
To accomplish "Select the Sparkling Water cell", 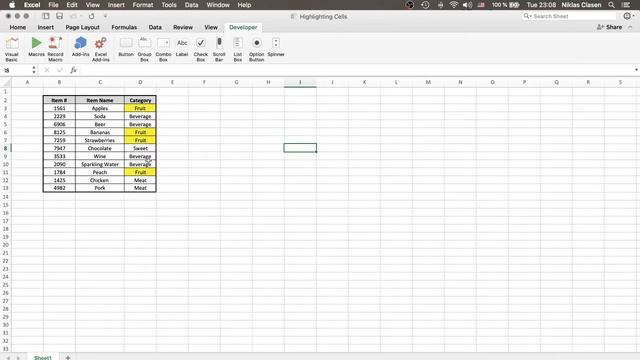I will coord(100,164).
